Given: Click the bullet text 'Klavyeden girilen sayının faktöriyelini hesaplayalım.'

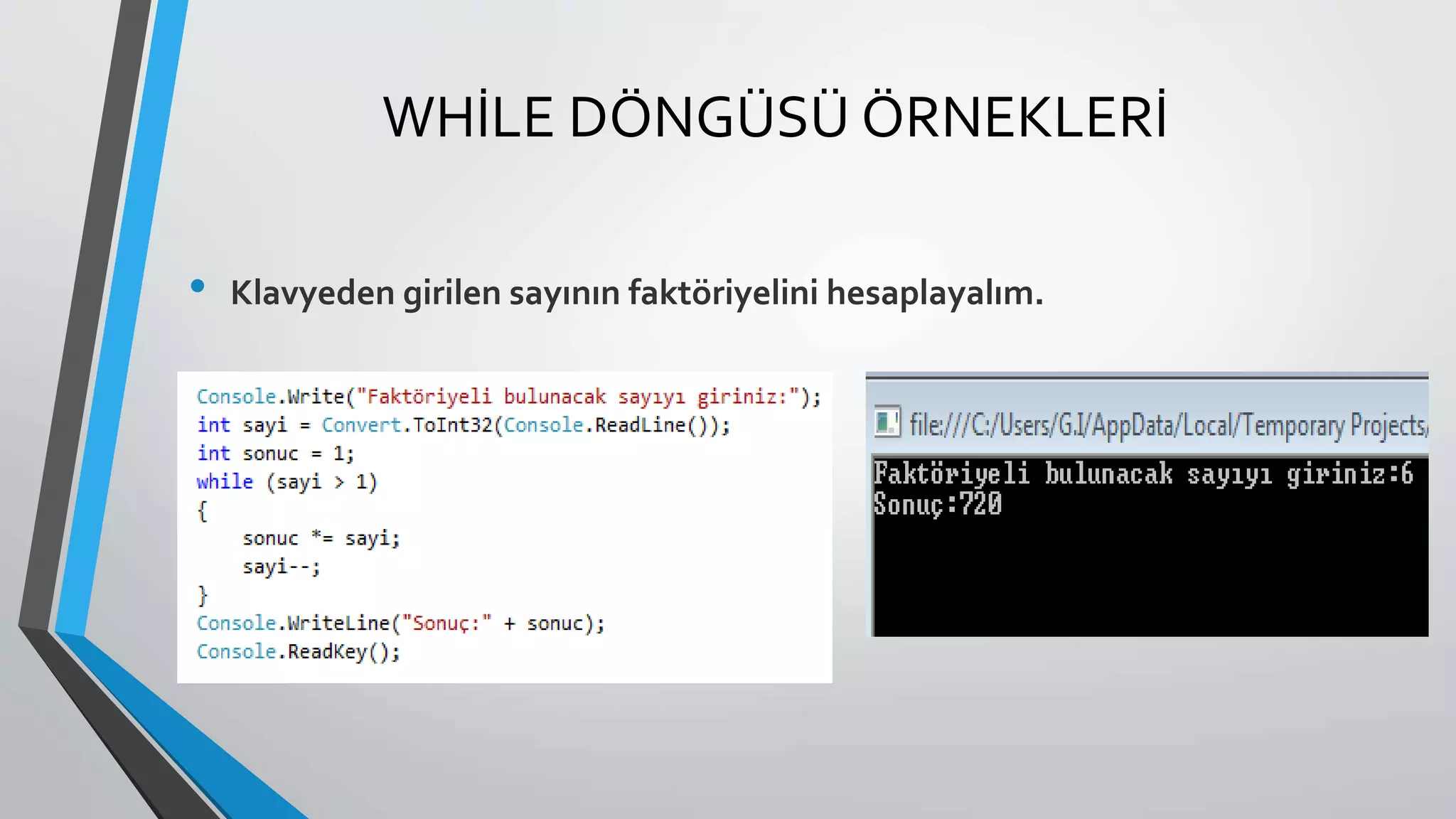Looking at the screenshot, I should tap(636, 292).
